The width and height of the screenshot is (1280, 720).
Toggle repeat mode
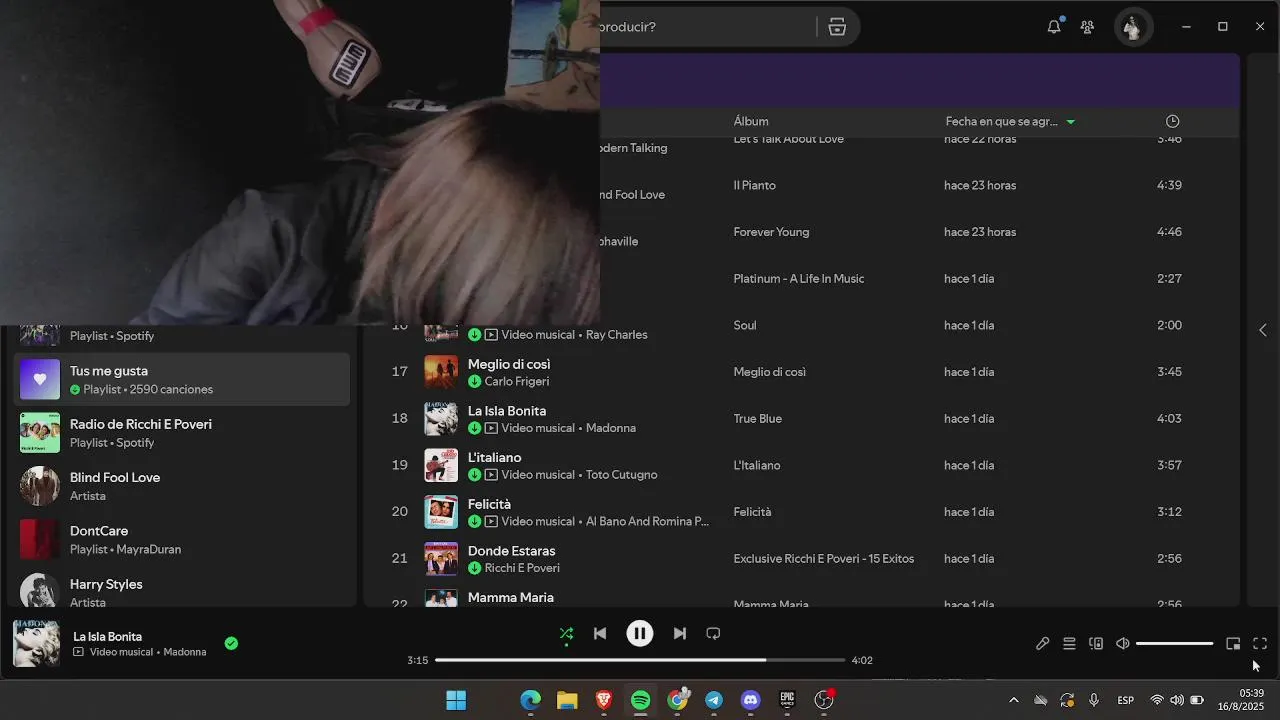click(713, 633)
